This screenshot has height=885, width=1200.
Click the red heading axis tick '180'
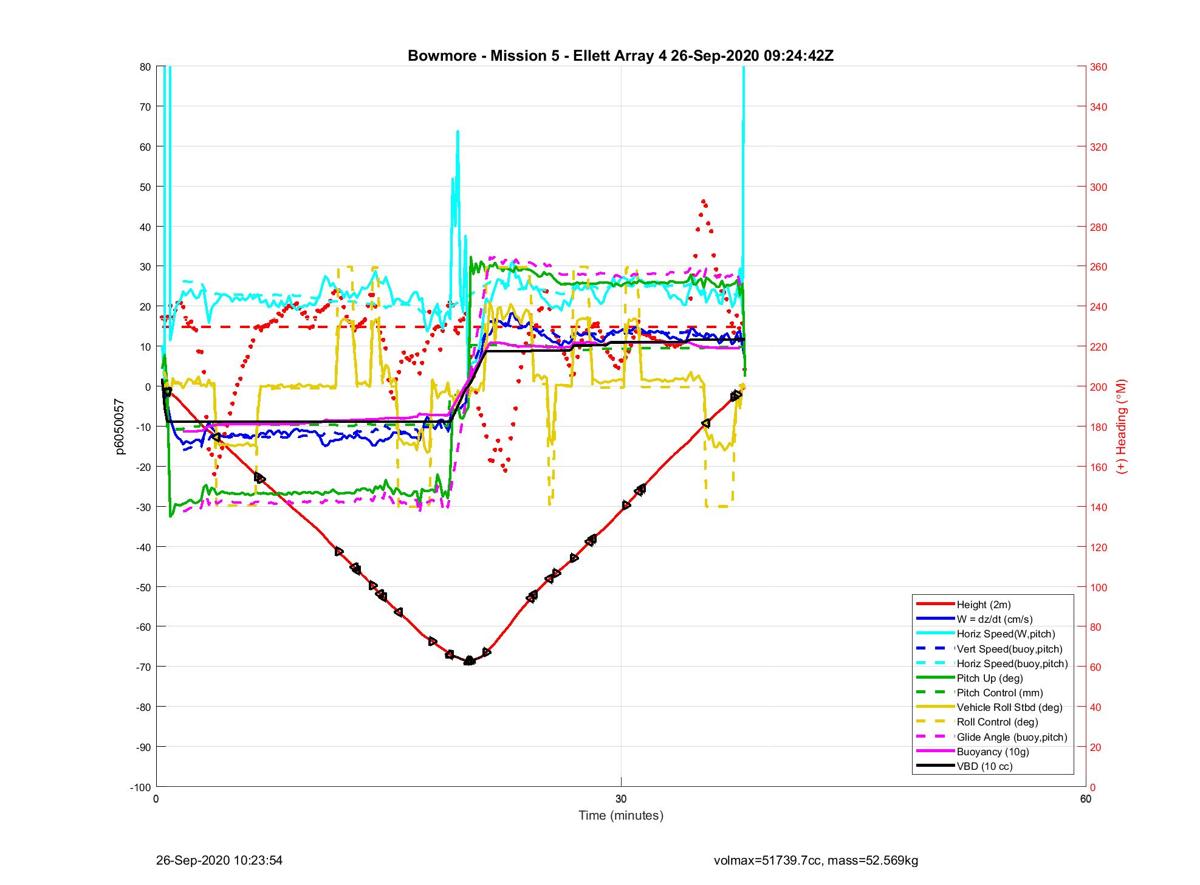1099,427
